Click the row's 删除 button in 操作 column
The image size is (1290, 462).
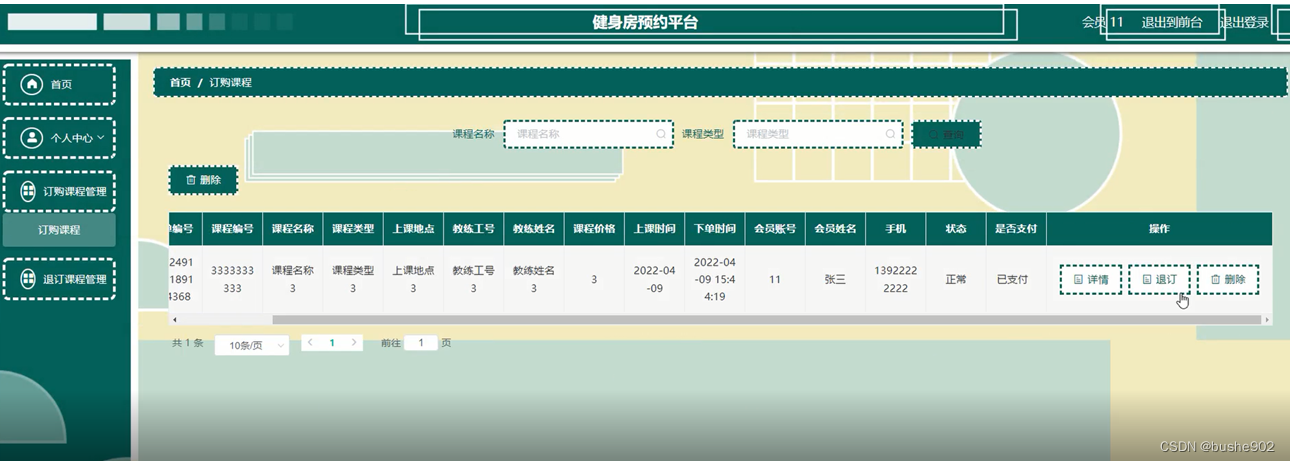(1228, 280)
